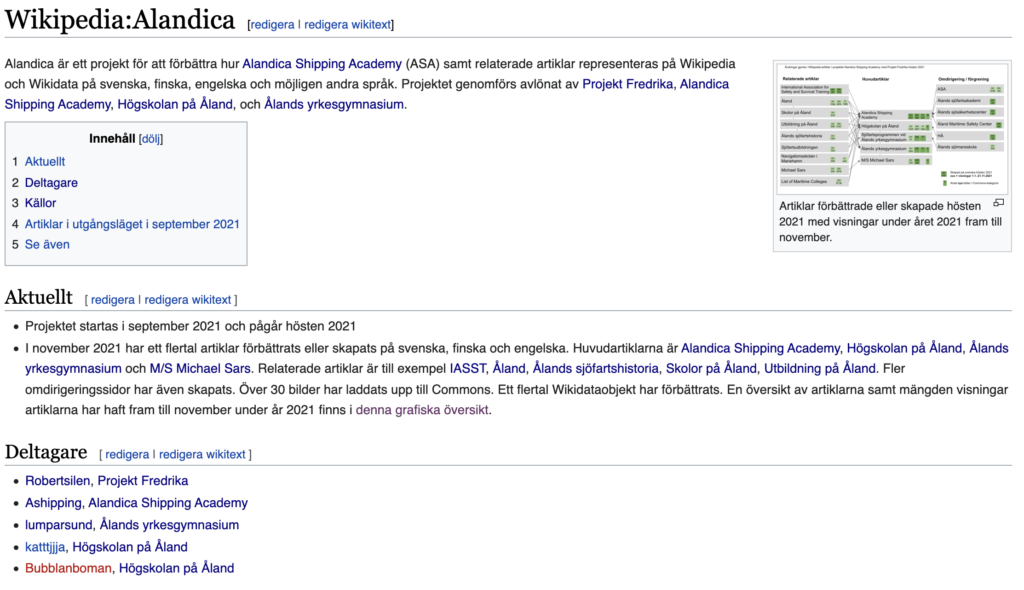1024x590 pixels.
Task: Open the 'Projekt Fredrika' link in the intro
Action: (628, 84)
